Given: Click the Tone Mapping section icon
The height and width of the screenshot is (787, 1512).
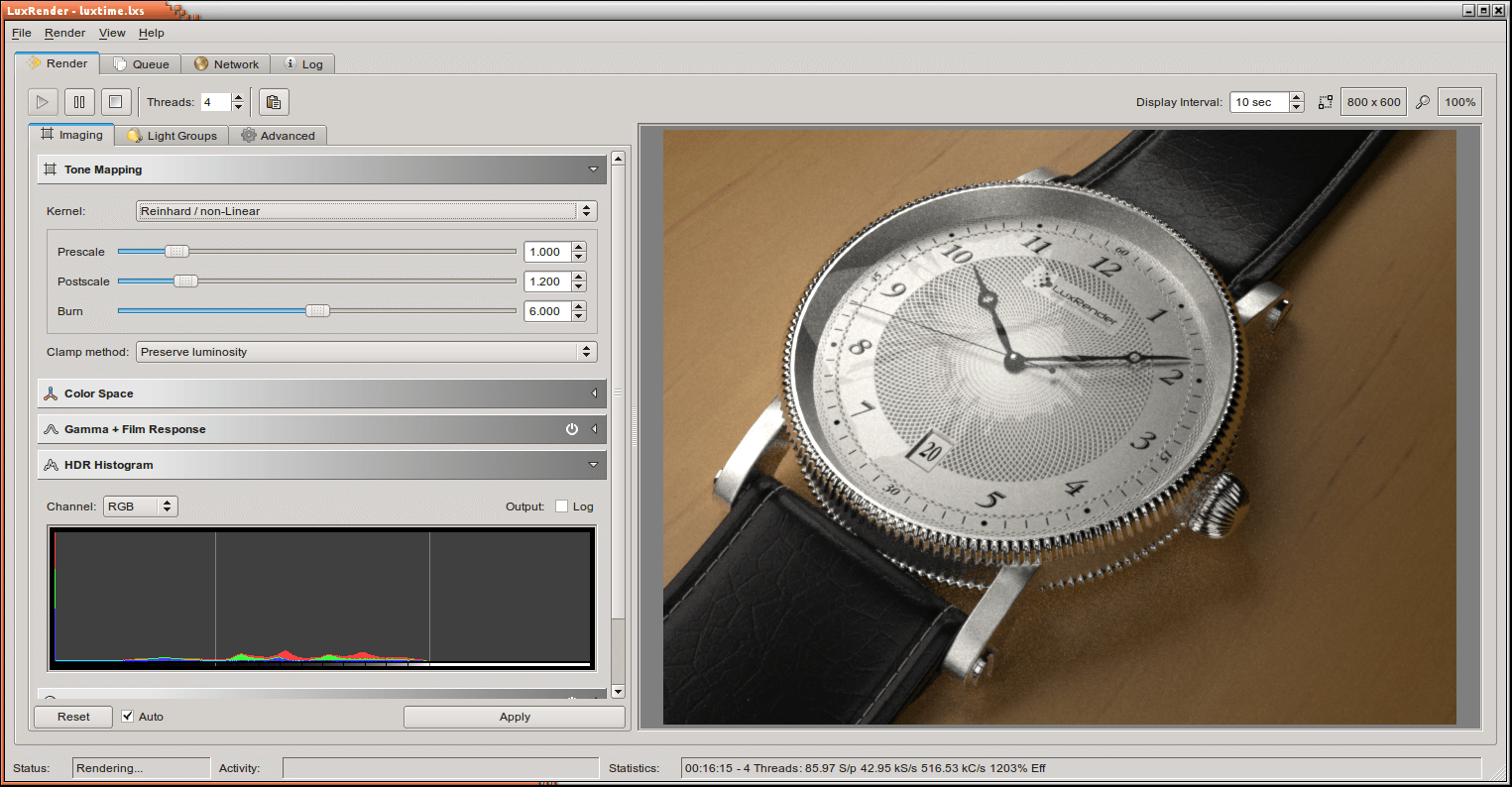Looking at the screenshot, I should [x=50, y=169].
